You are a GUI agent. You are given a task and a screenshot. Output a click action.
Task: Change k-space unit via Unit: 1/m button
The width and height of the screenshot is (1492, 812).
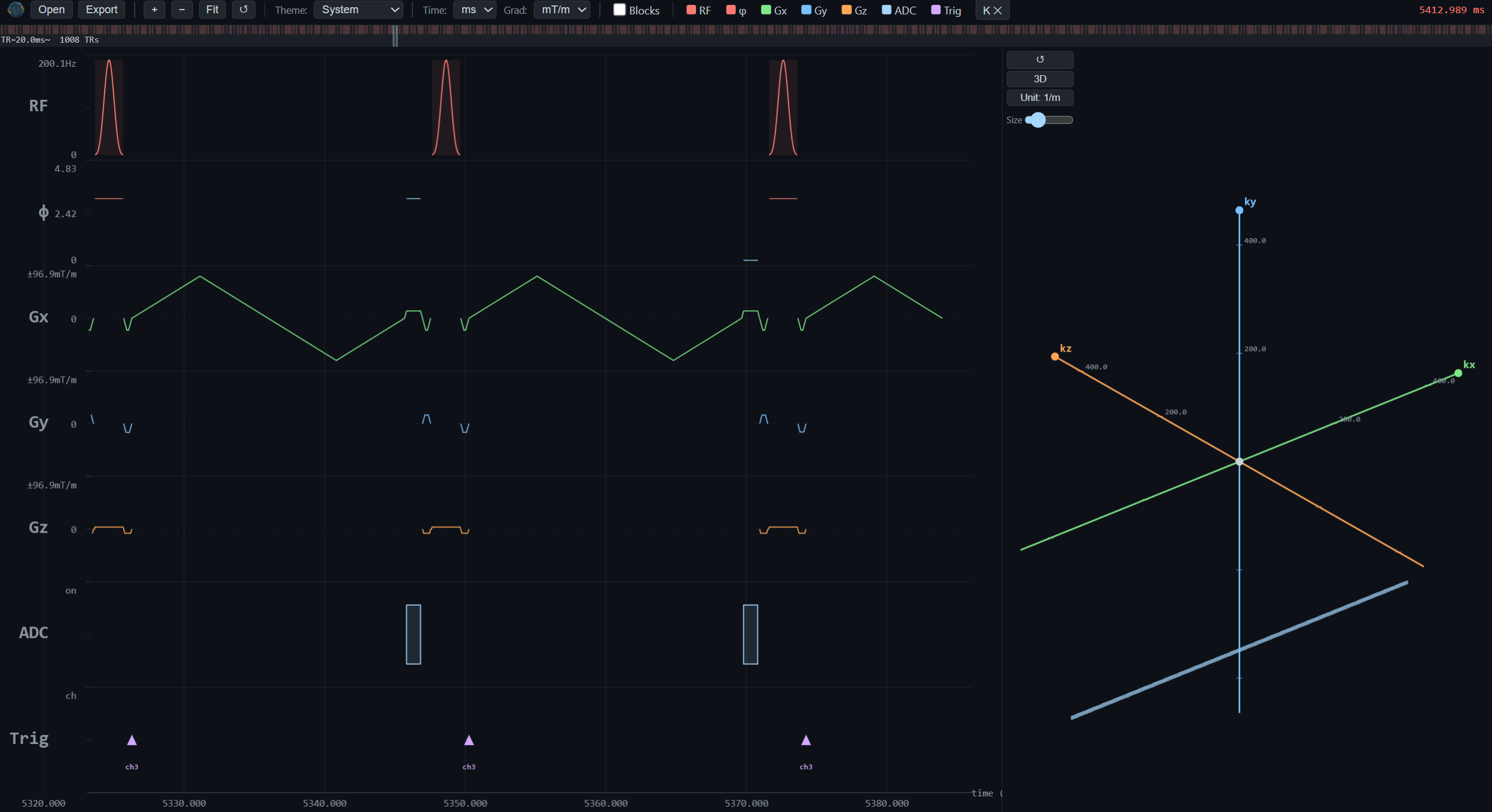[x=1040, y=97]
